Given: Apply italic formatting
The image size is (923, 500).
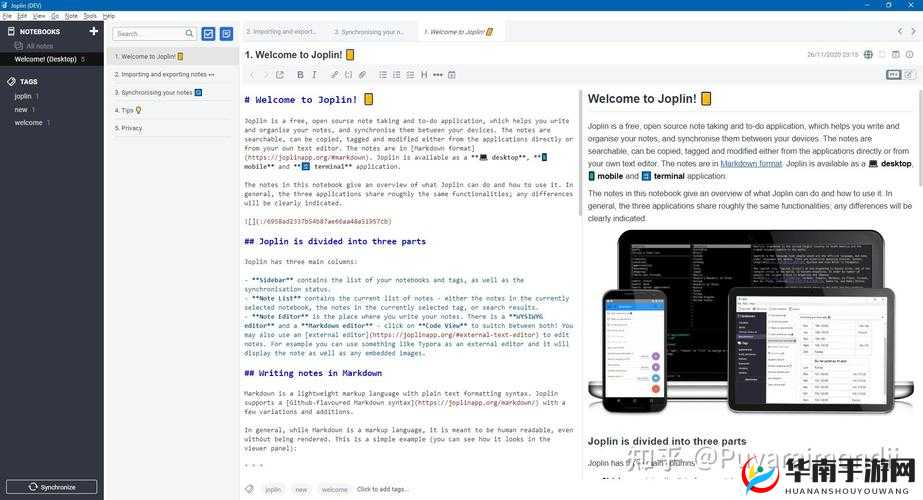Looking at the screenshot, I should (x=314, y=75).
